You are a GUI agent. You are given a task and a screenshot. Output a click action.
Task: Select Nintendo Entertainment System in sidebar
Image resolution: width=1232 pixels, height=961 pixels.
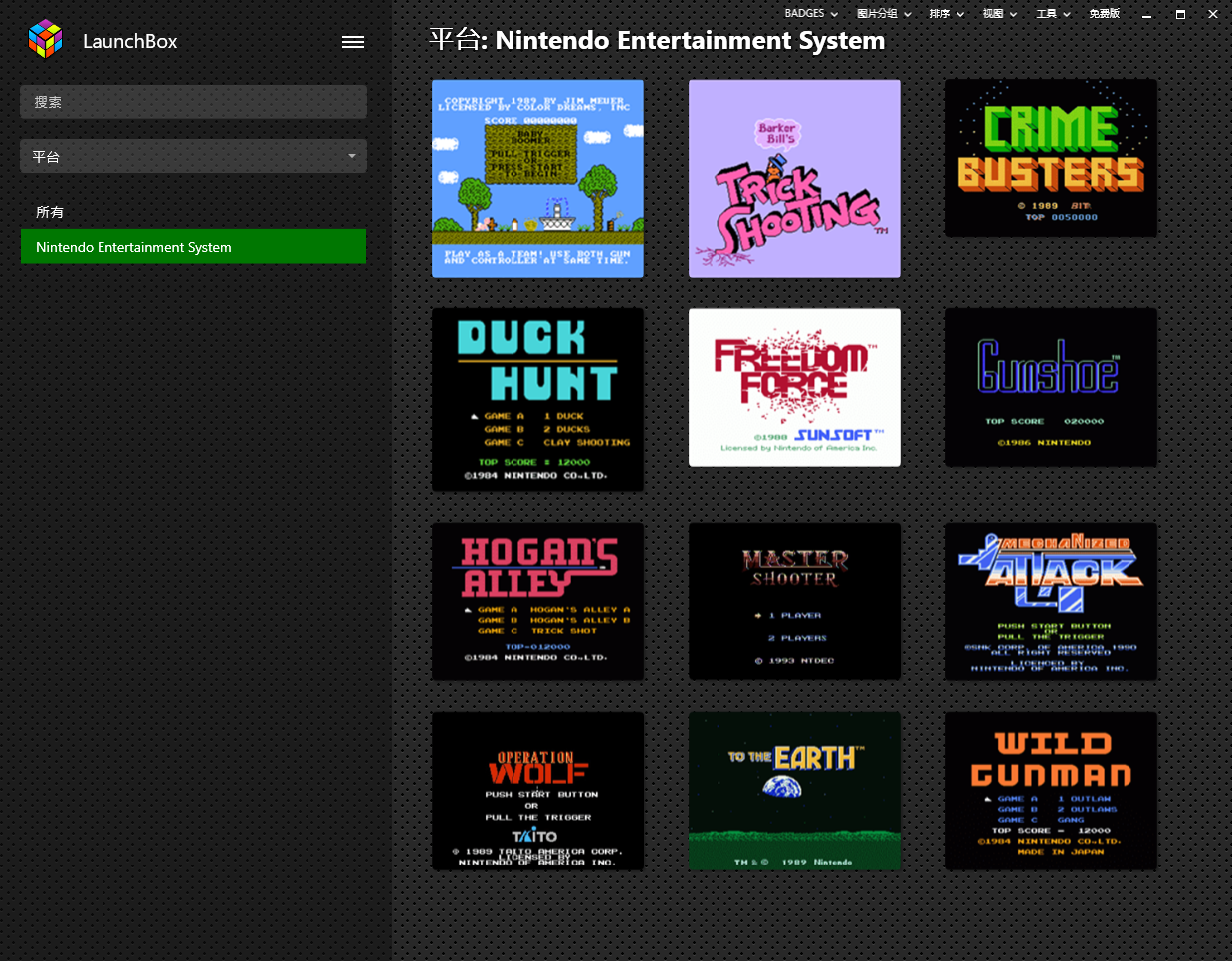(193, 247)
